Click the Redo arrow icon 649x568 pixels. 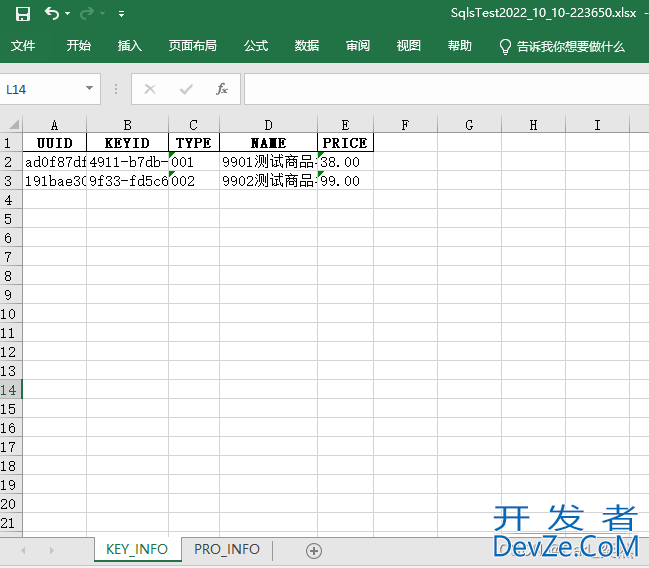[87, 14]
